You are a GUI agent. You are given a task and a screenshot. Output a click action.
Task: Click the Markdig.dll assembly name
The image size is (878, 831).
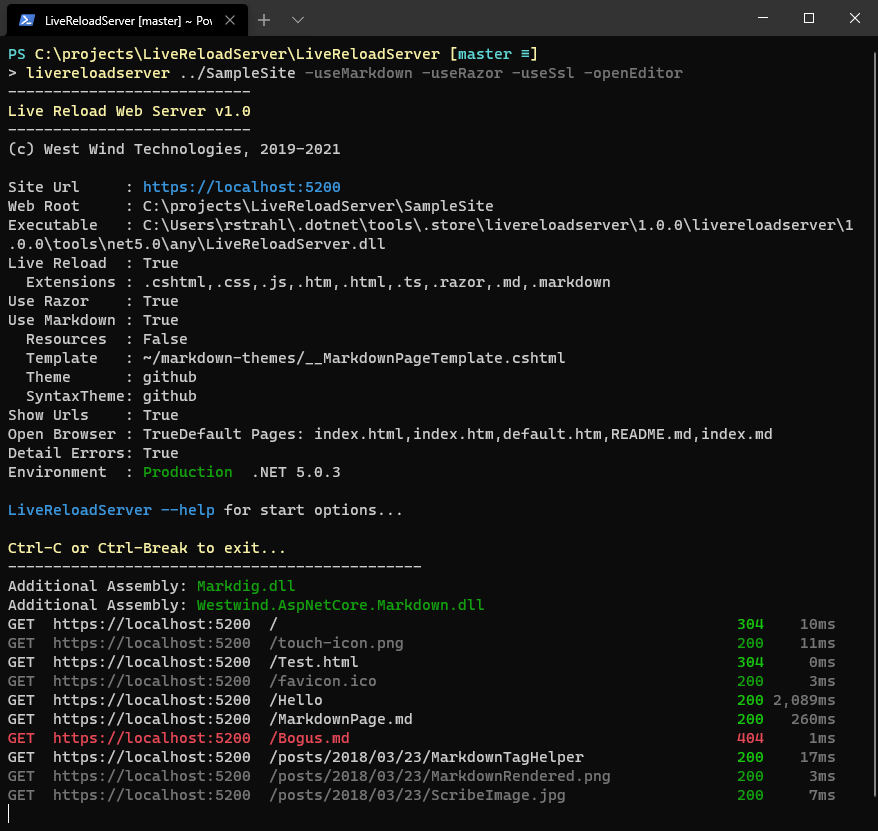(246, 586)
